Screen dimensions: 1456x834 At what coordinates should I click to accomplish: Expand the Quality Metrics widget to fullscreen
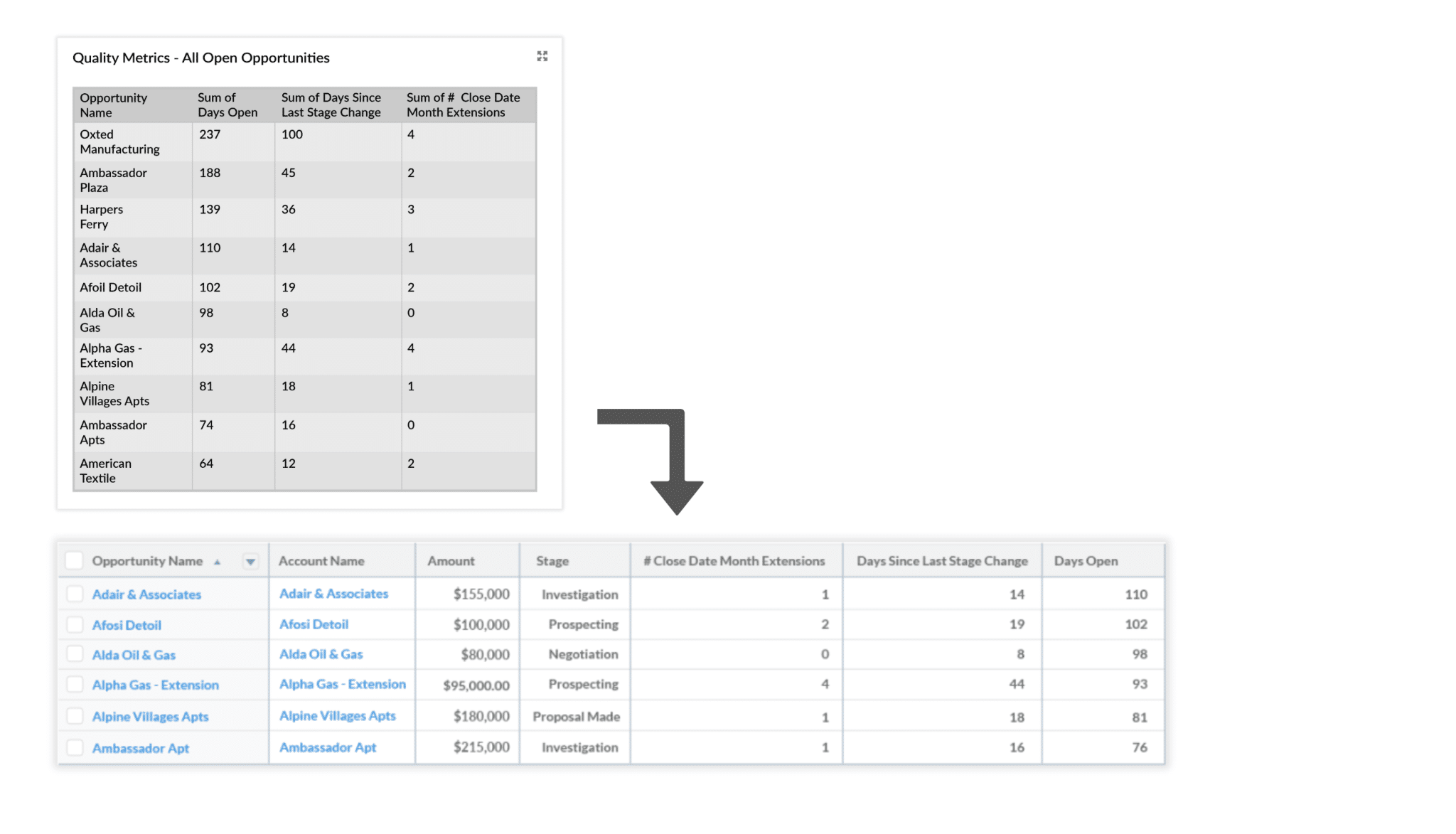(x=542, y=56)
